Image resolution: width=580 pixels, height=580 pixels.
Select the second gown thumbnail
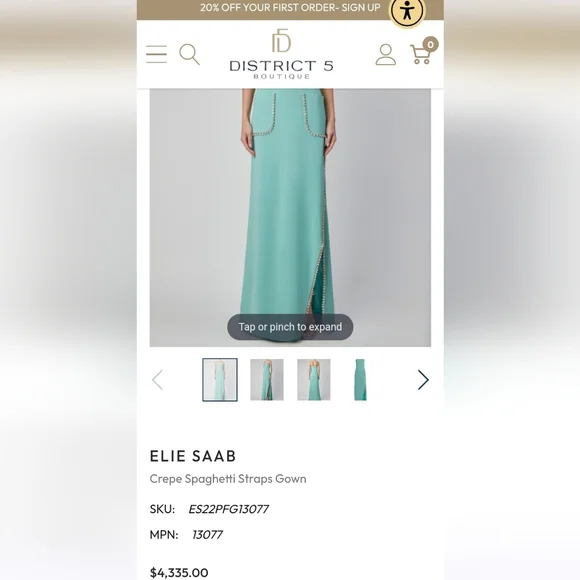(267, 380)
